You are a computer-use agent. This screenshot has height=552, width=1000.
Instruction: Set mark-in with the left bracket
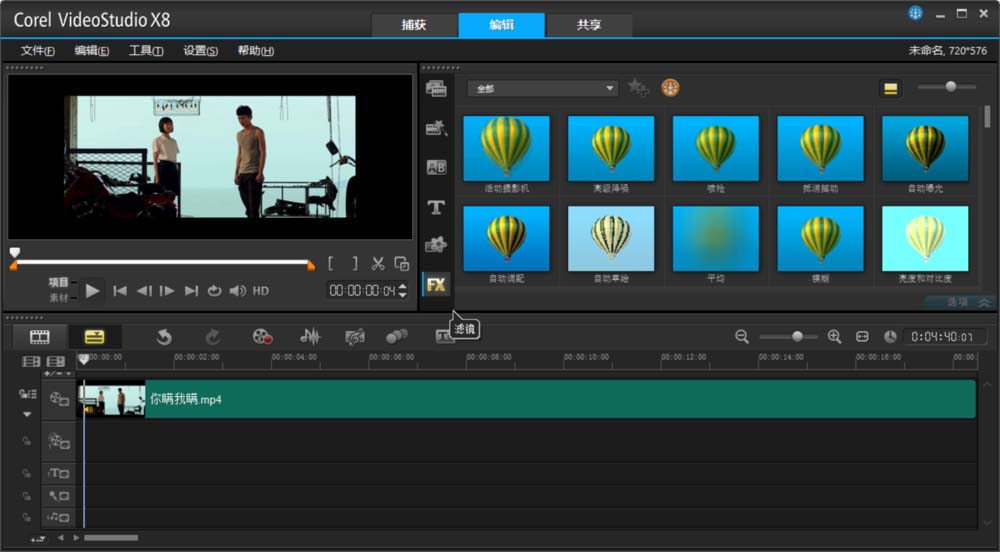coord(330,263)
